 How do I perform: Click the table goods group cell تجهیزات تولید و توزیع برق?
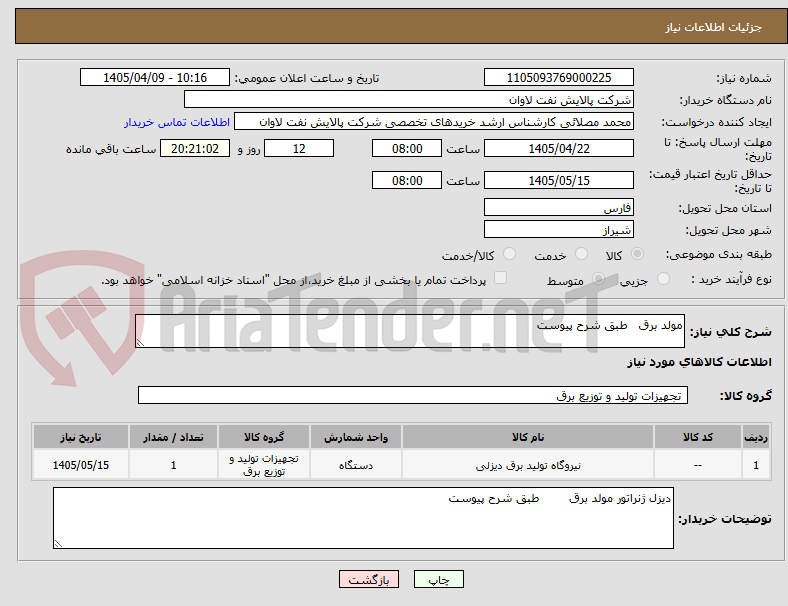264,465
